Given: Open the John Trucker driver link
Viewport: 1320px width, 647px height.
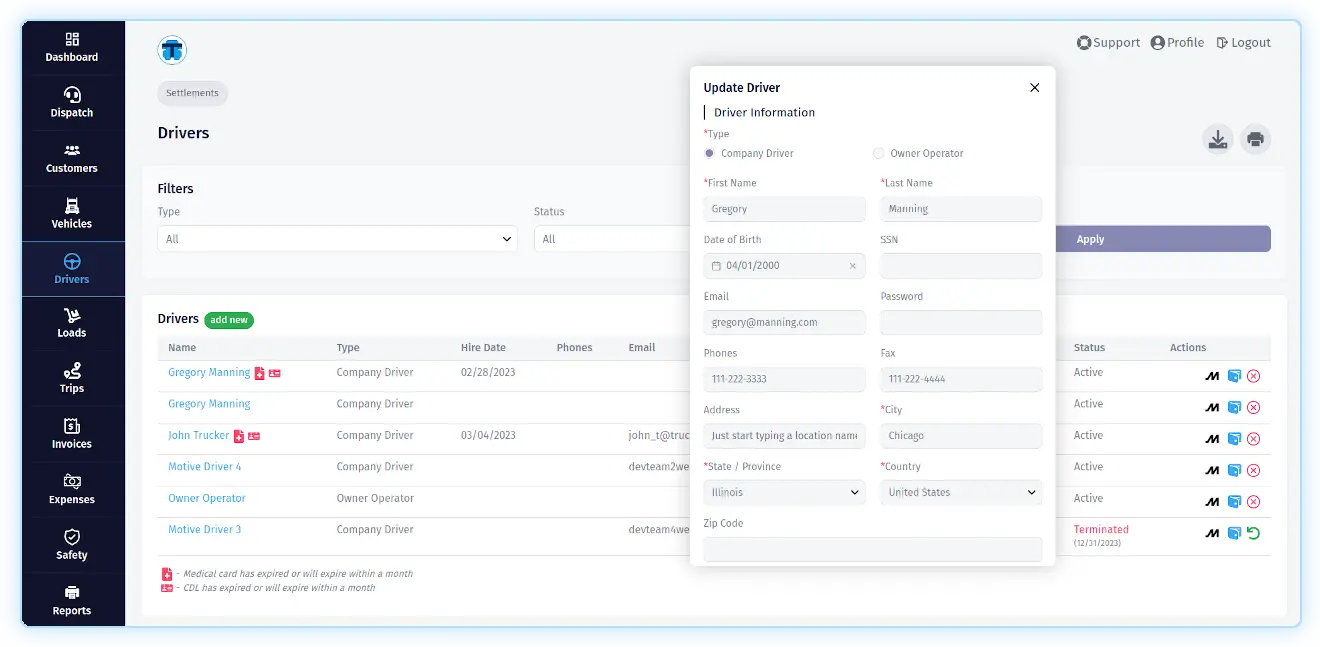Looking at the screenshot, I should click(198, 435).
